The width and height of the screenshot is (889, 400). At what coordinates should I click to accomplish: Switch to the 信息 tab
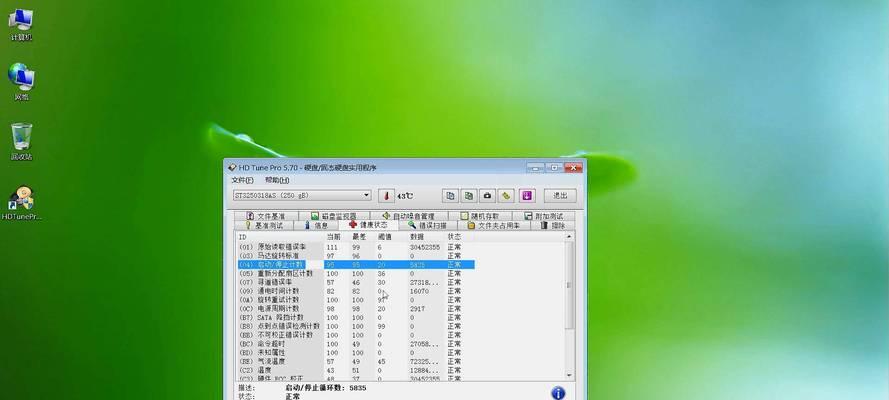[x=316, y=225]
